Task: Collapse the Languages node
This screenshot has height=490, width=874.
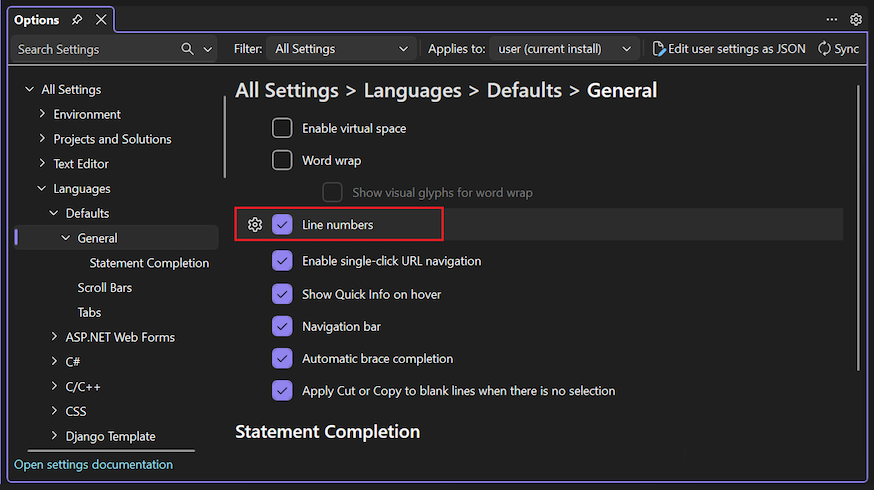Action: tap(42, 188)
